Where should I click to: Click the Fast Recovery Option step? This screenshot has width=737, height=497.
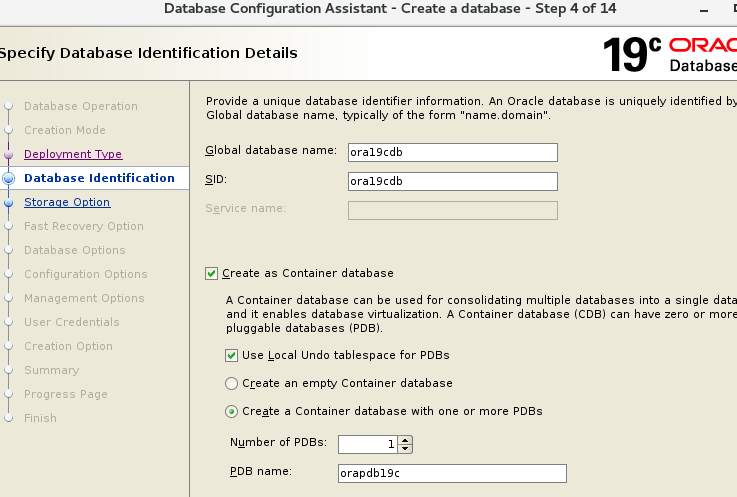(84, 226)
